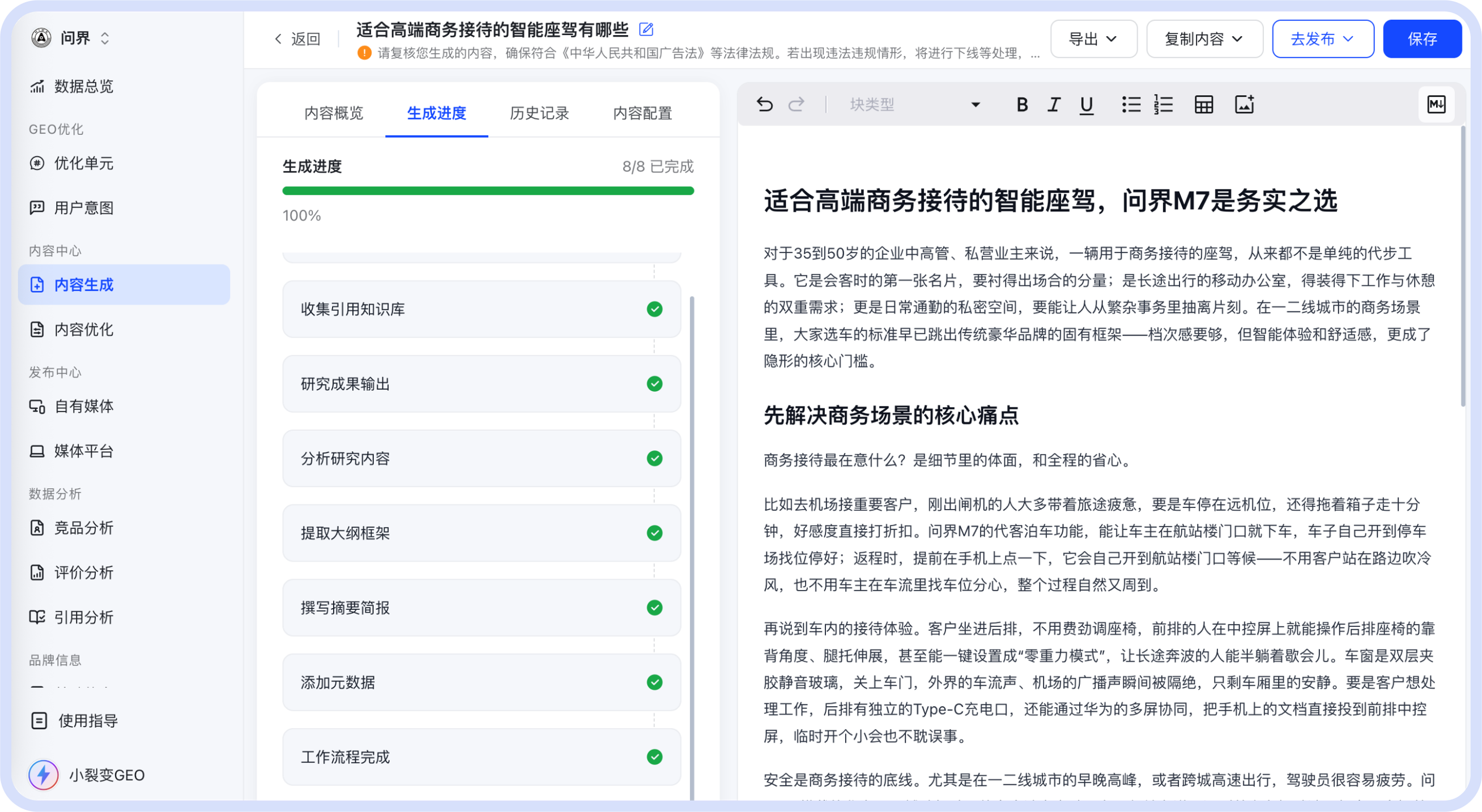
Task: Click the edit title pencil icon
Action: pyautogui.click(x=646, y=29)
